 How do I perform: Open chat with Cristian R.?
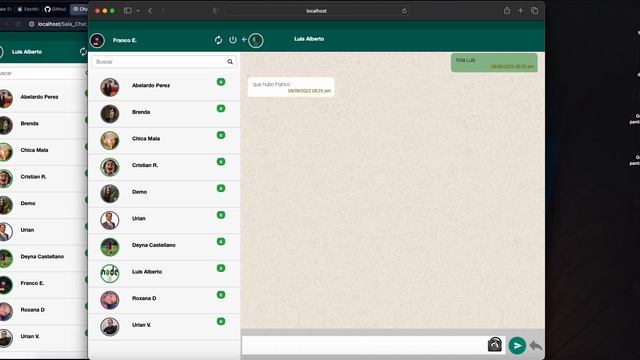[x=164, y=167]
